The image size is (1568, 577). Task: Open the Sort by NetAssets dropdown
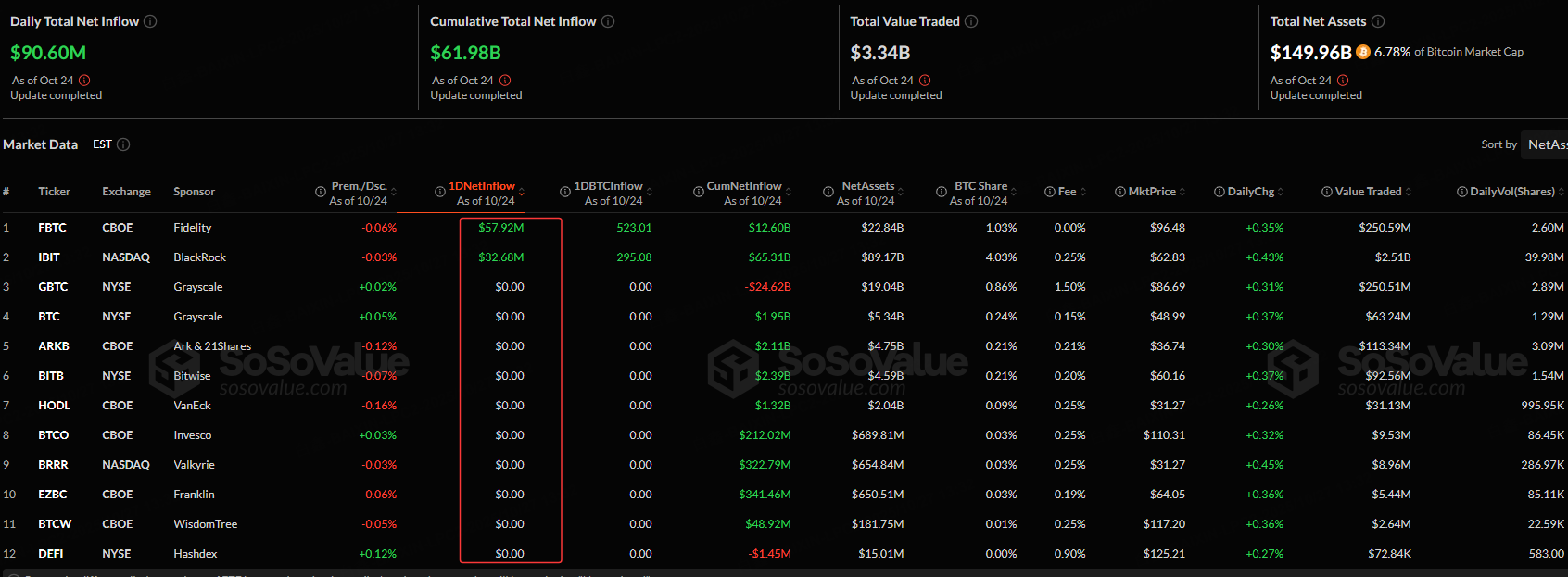(1545, 144)
